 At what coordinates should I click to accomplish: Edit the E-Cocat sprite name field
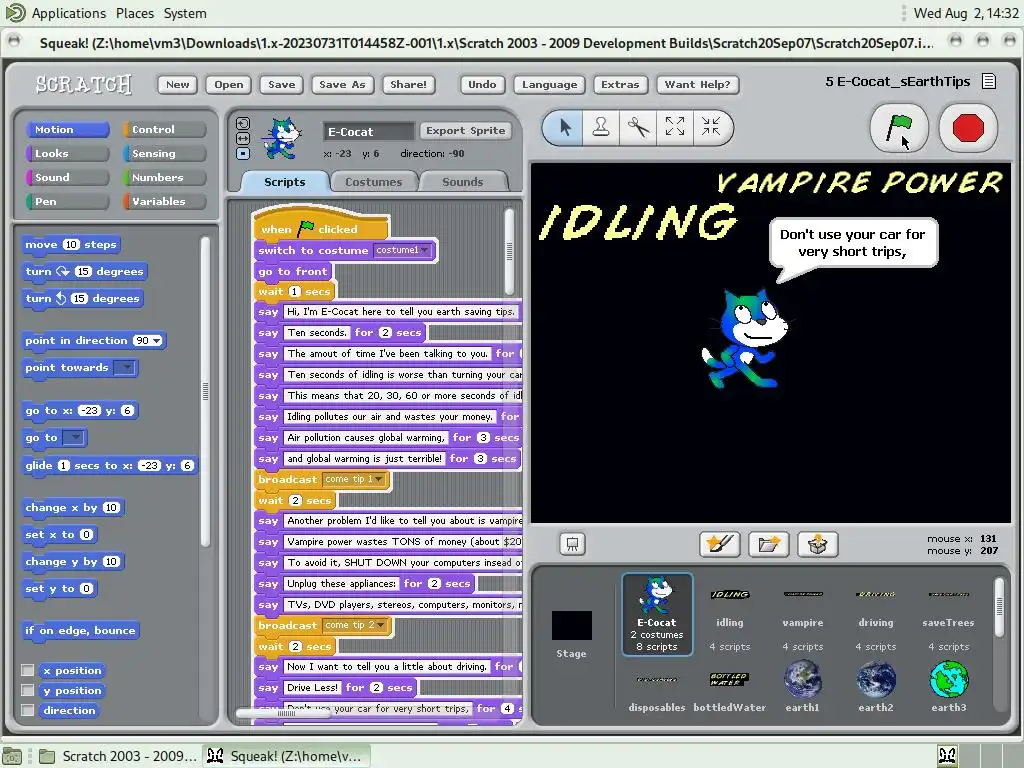coord(368,131)
